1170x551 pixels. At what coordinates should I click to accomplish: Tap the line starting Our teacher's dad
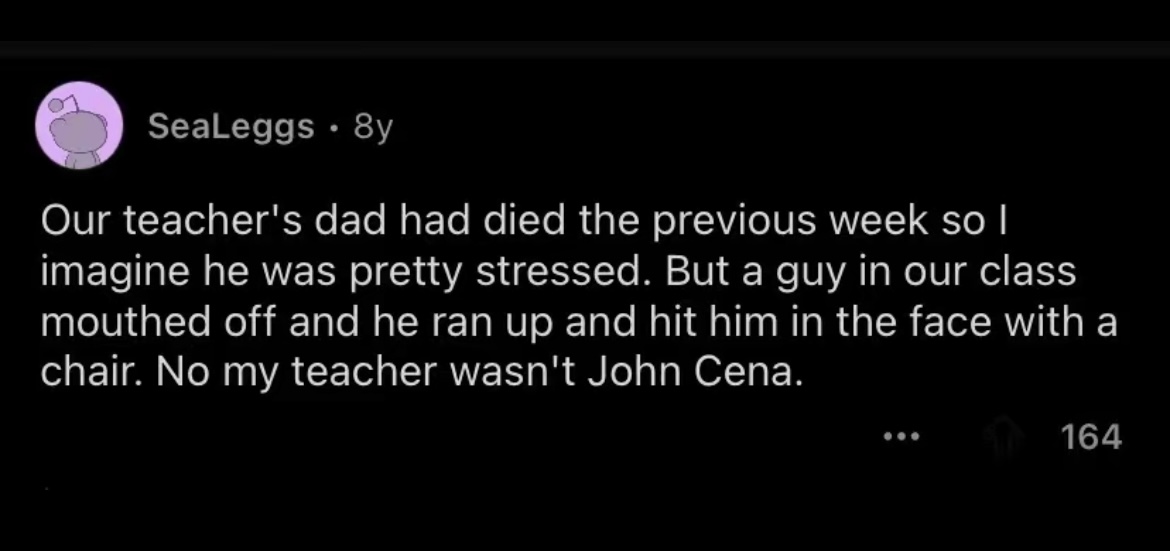pyautogui.click(x=524, y=224)
